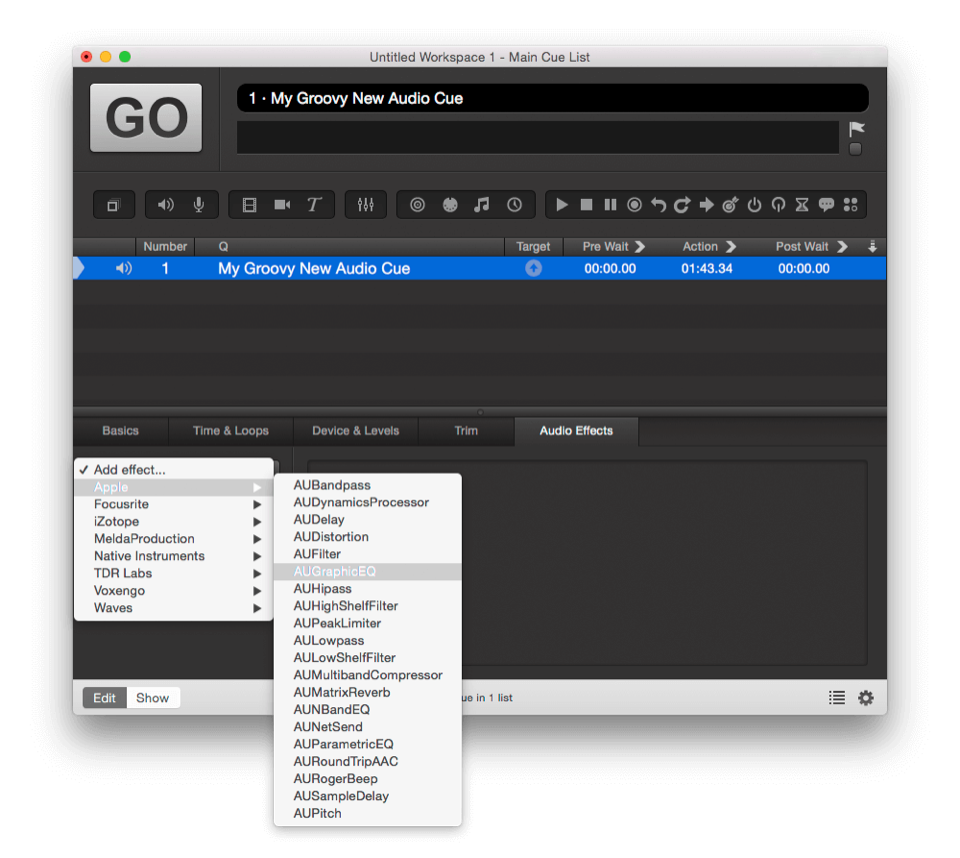This screenshot has width=960, height=858.
Task: Switch to Edit mode
Action: tap(104, 698)
